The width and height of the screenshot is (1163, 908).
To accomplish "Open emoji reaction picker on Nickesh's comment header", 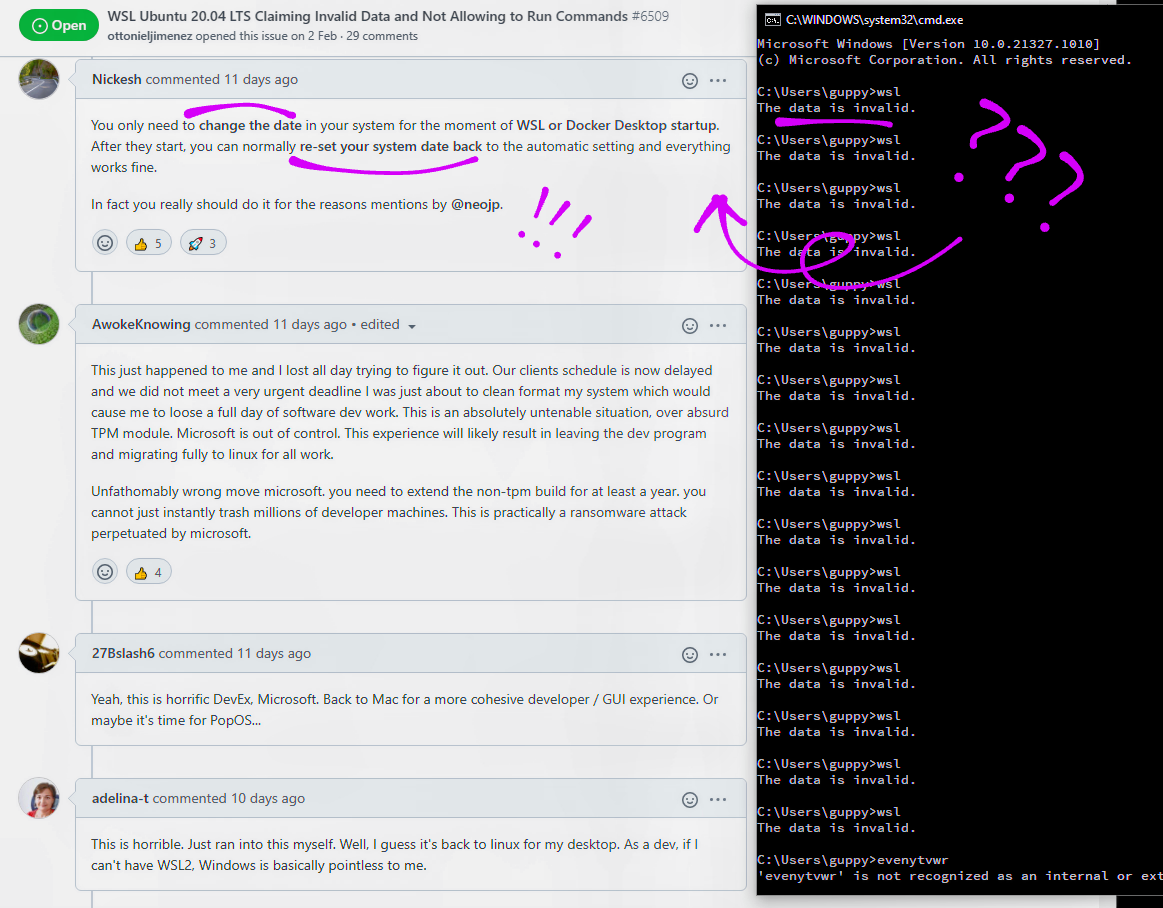I will pyautogui.click(x=689, y=80).
